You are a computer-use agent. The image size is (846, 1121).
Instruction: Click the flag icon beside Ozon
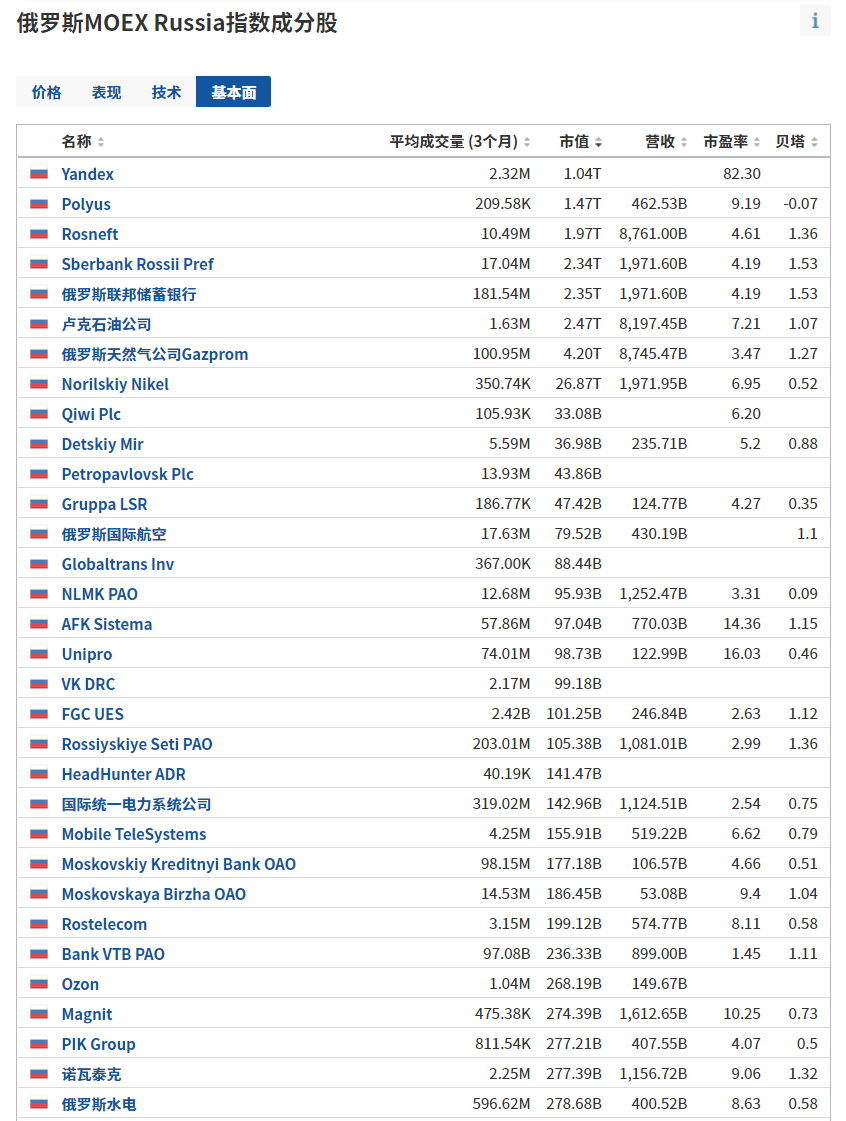pos(39,984)
